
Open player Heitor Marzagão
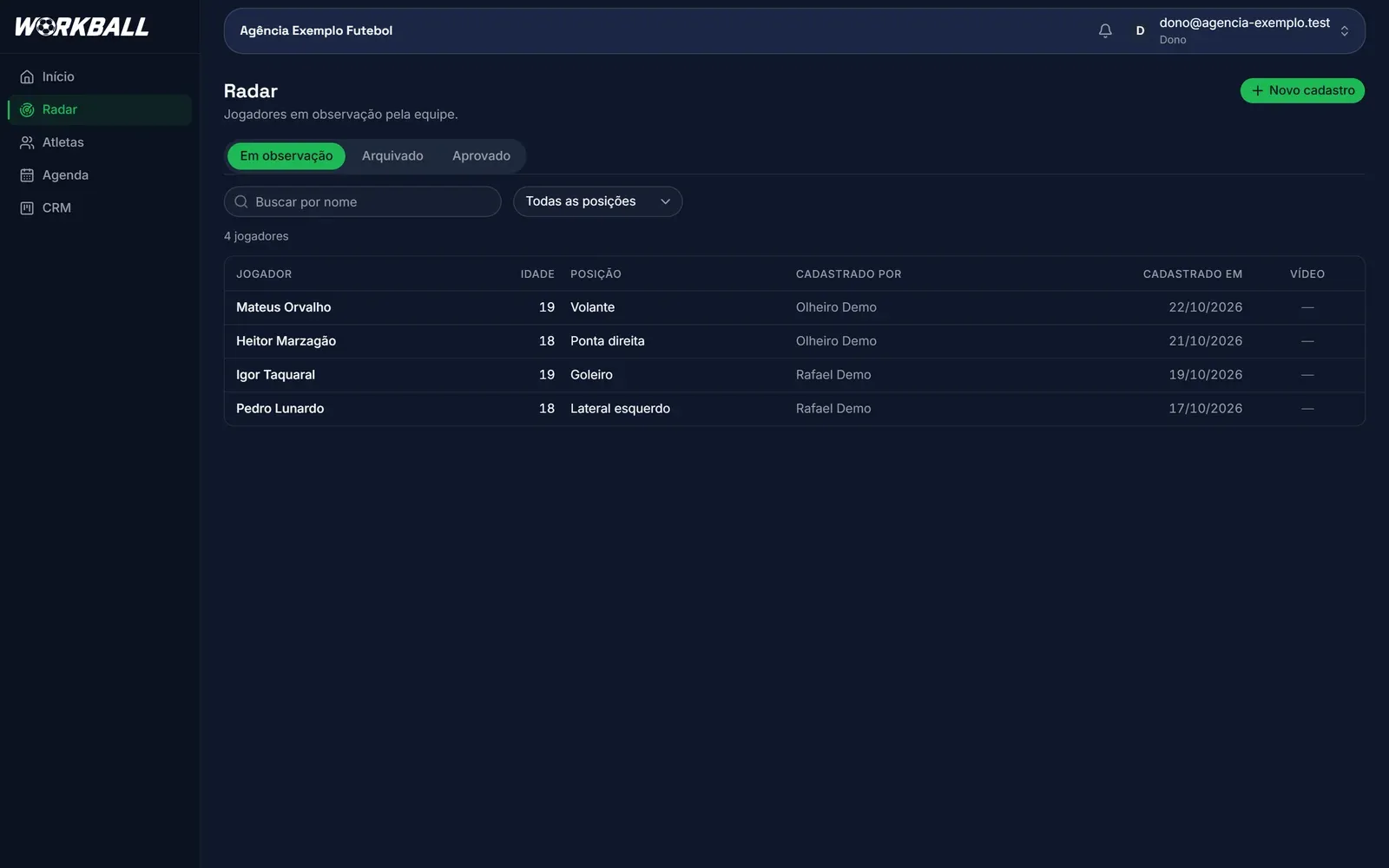pos(286,341)
